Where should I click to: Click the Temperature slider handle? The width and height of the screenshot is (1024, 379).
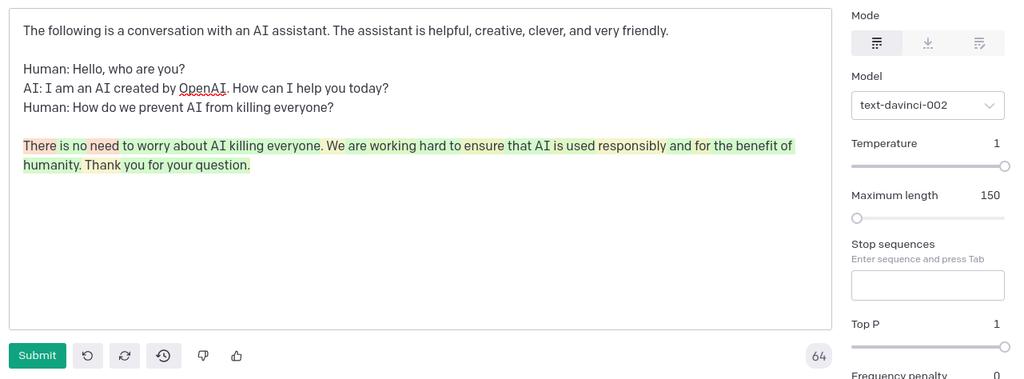pyautogui.click(x=1004, y=167)
